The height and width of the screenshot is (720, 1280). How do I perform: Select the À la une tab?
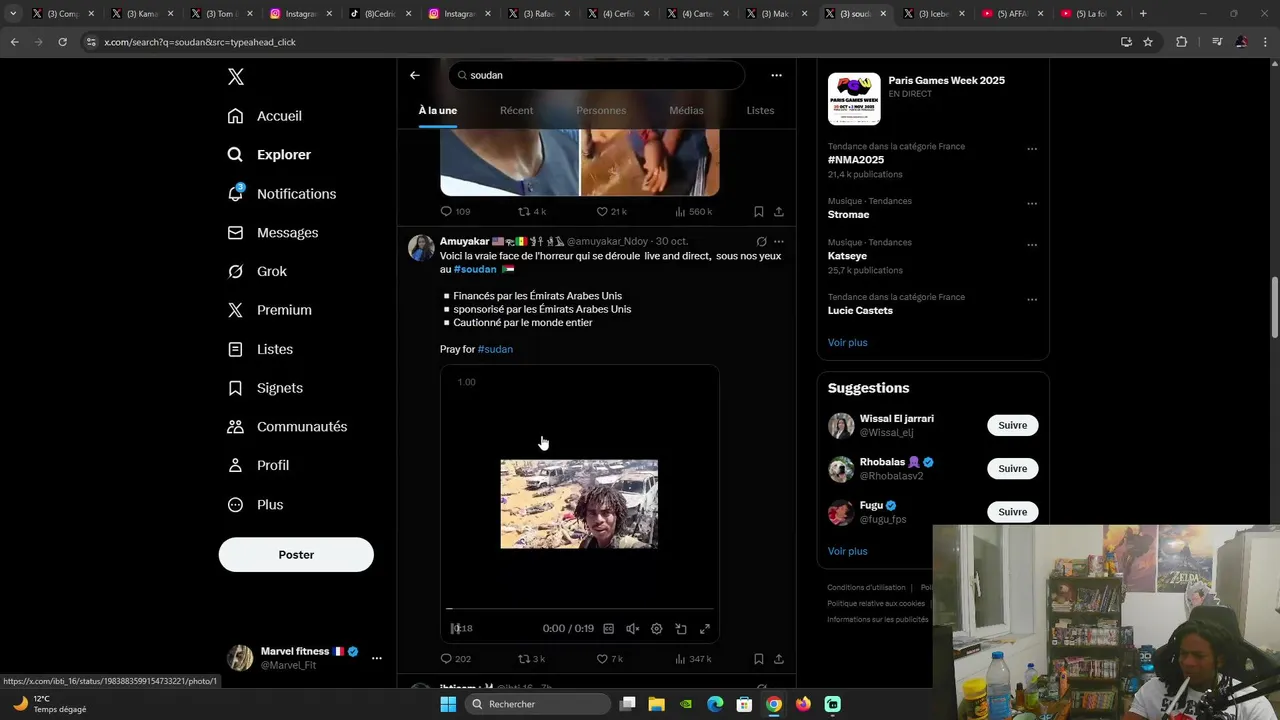(x=438, y=110)
